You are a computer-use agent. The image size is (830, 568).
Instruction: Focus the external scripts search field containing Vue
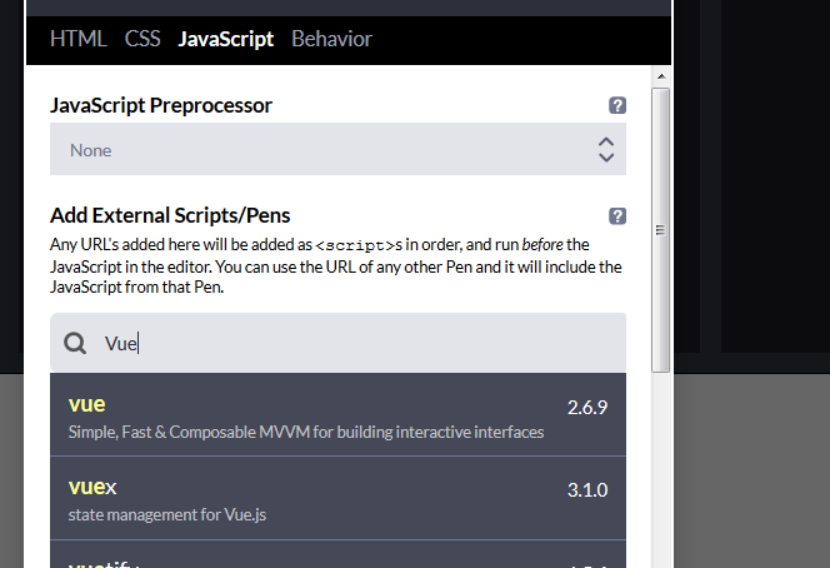tap(338, 342)
